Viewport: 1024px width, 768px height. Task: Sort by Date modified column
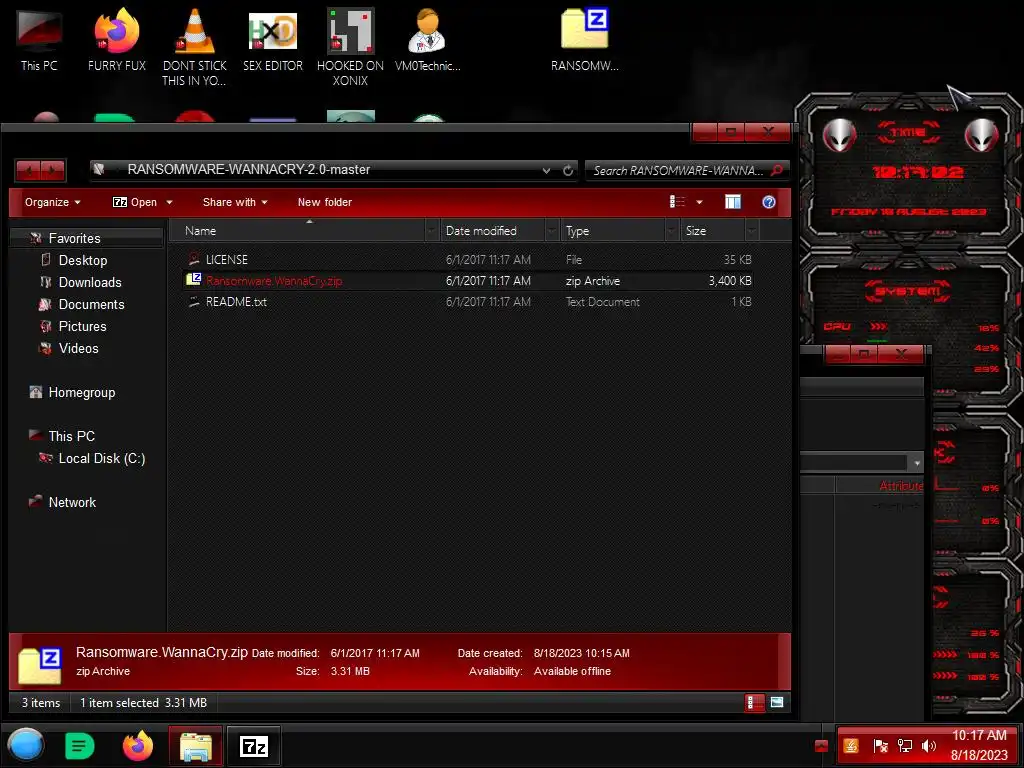481,231
